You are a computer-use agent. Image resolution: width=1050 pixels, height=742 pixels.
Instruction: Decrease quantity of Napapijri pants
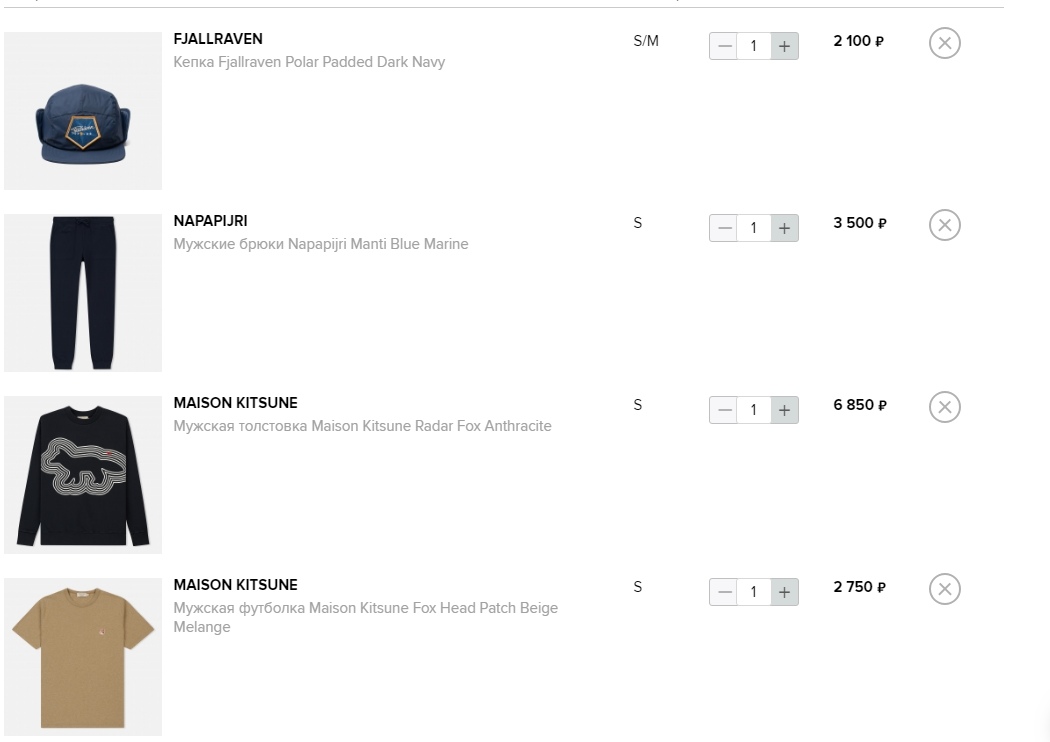tap(725, 228)
